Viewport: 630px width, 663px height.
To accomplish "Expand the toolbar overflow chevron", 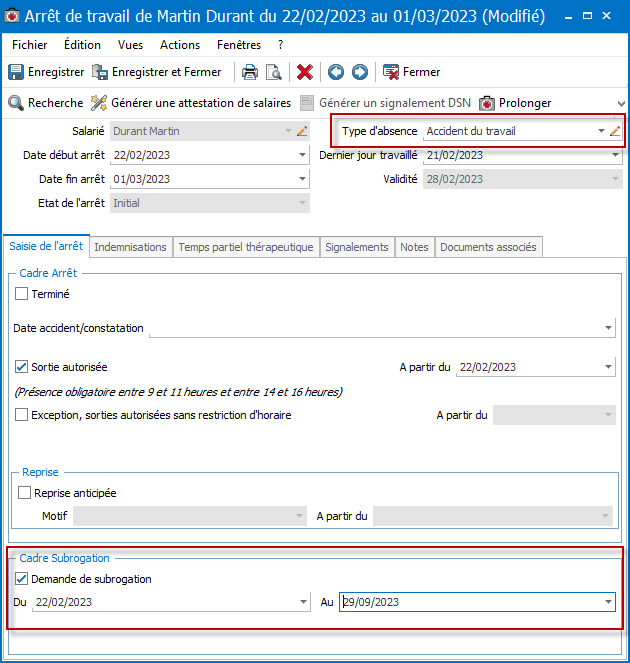I will click(621, 104).
